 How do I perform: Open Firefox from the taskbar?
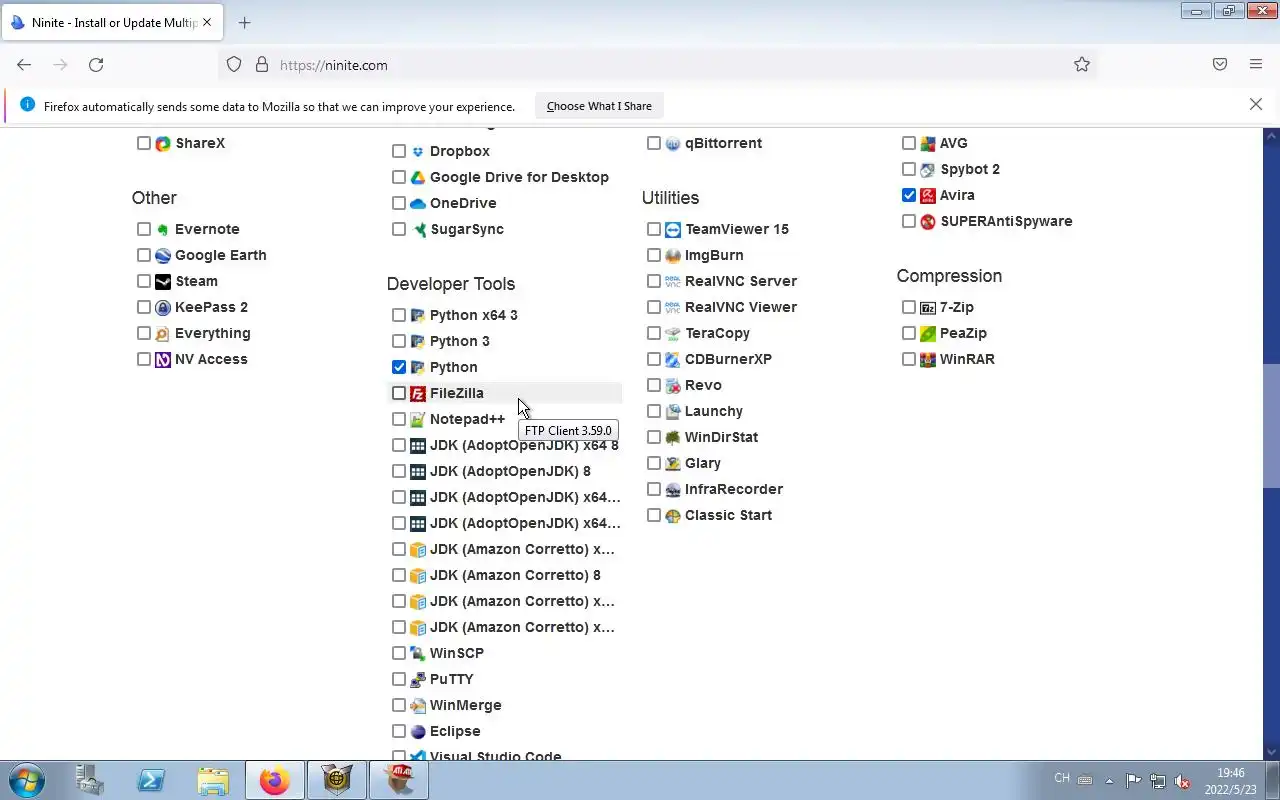point(274,780)
